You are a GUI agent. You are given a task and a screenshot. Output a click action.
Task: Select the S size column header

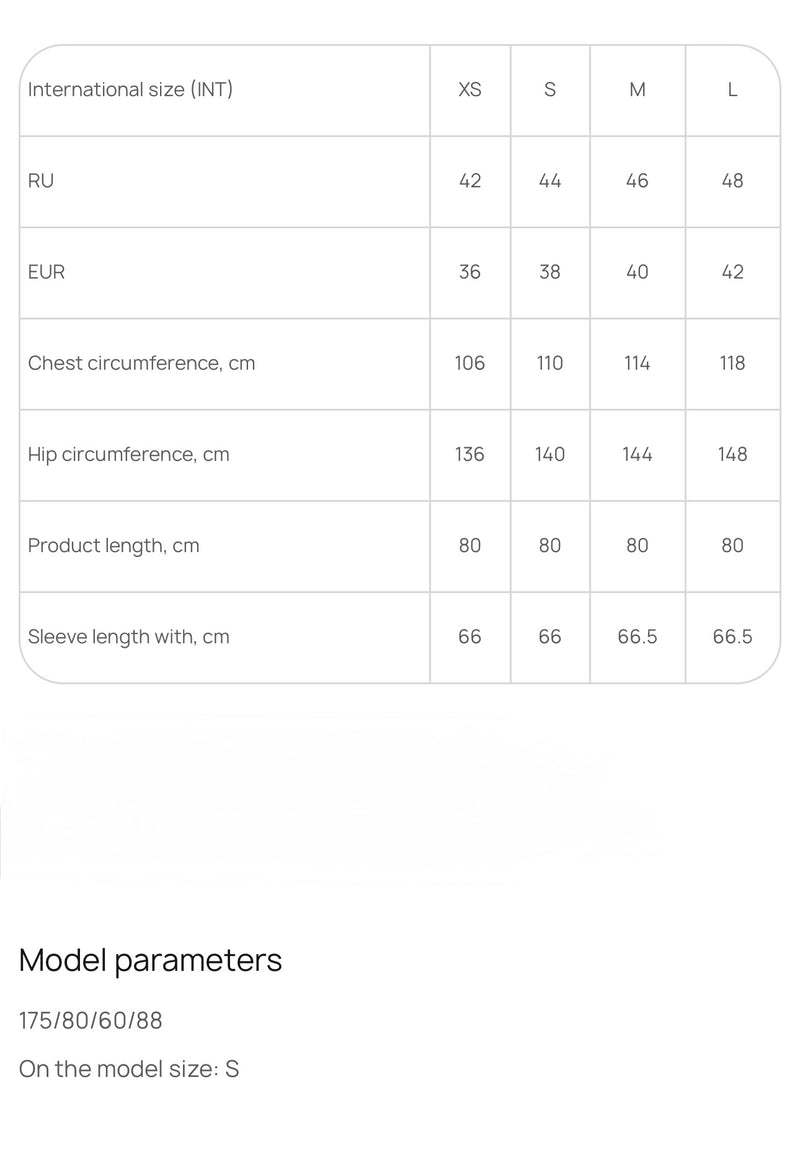tap(550, 90)
